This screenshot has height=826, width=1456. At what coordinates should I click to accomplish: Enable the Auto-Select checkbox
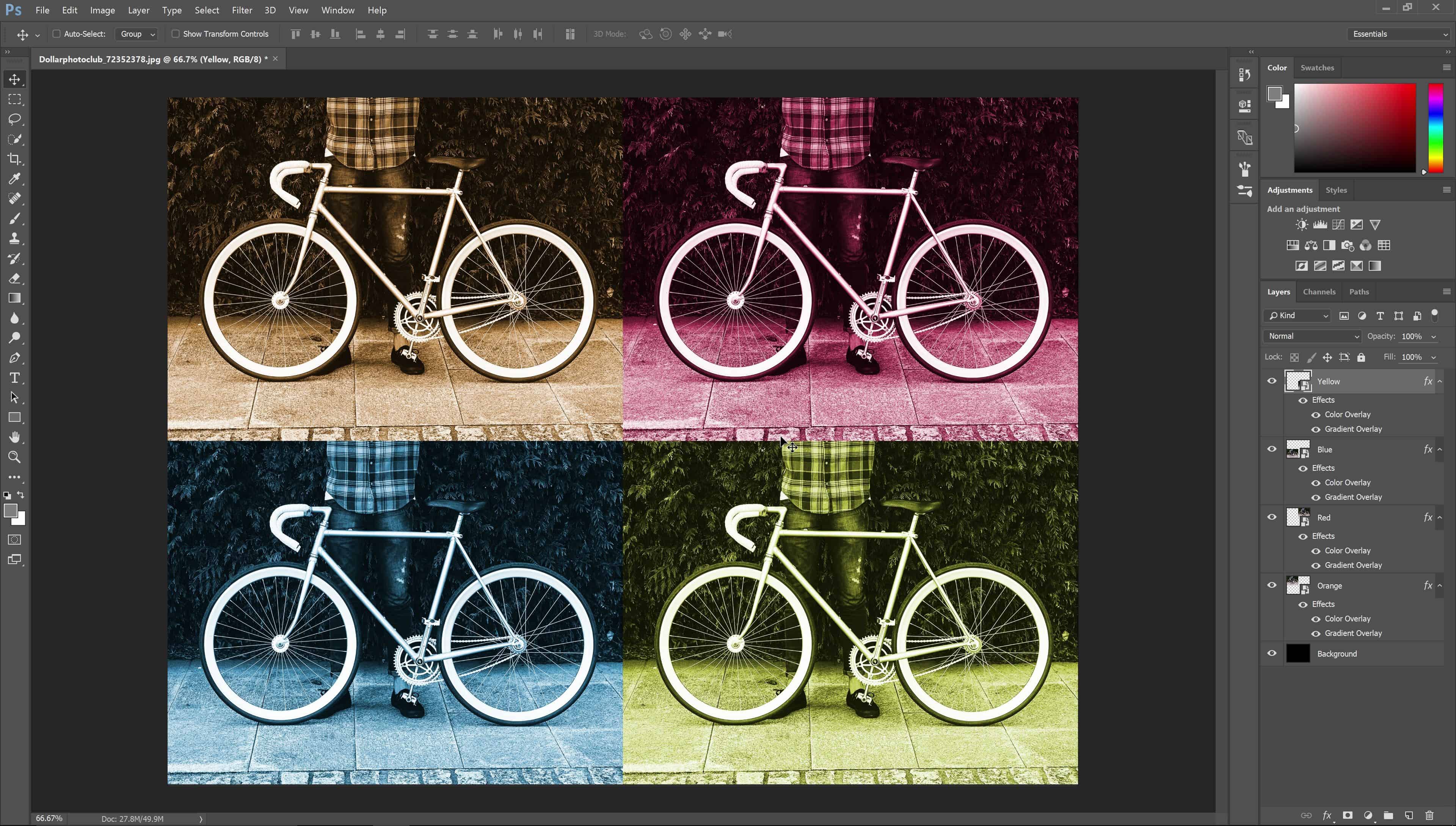57,34
